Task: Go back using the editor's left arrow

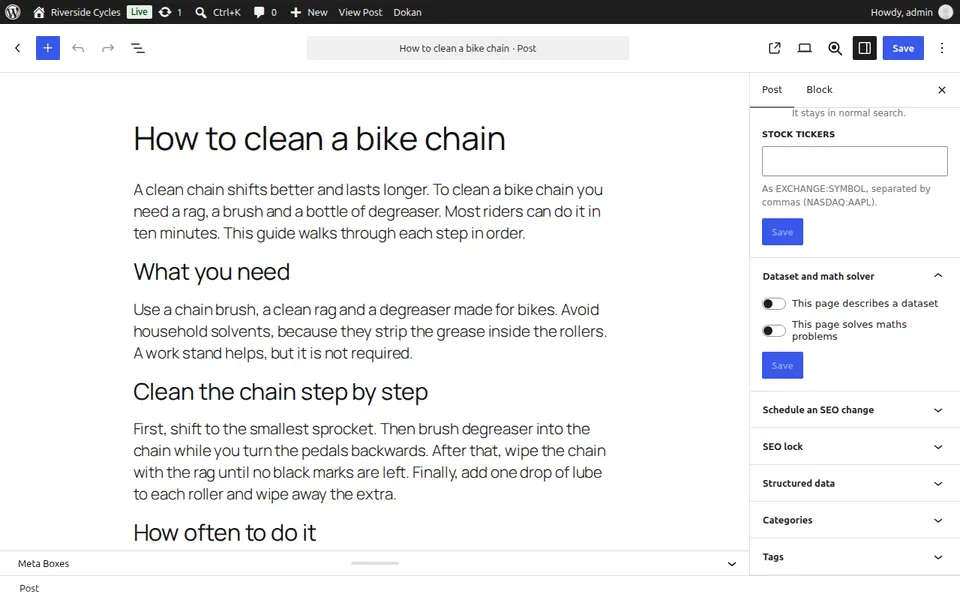Action: point(18,48)
